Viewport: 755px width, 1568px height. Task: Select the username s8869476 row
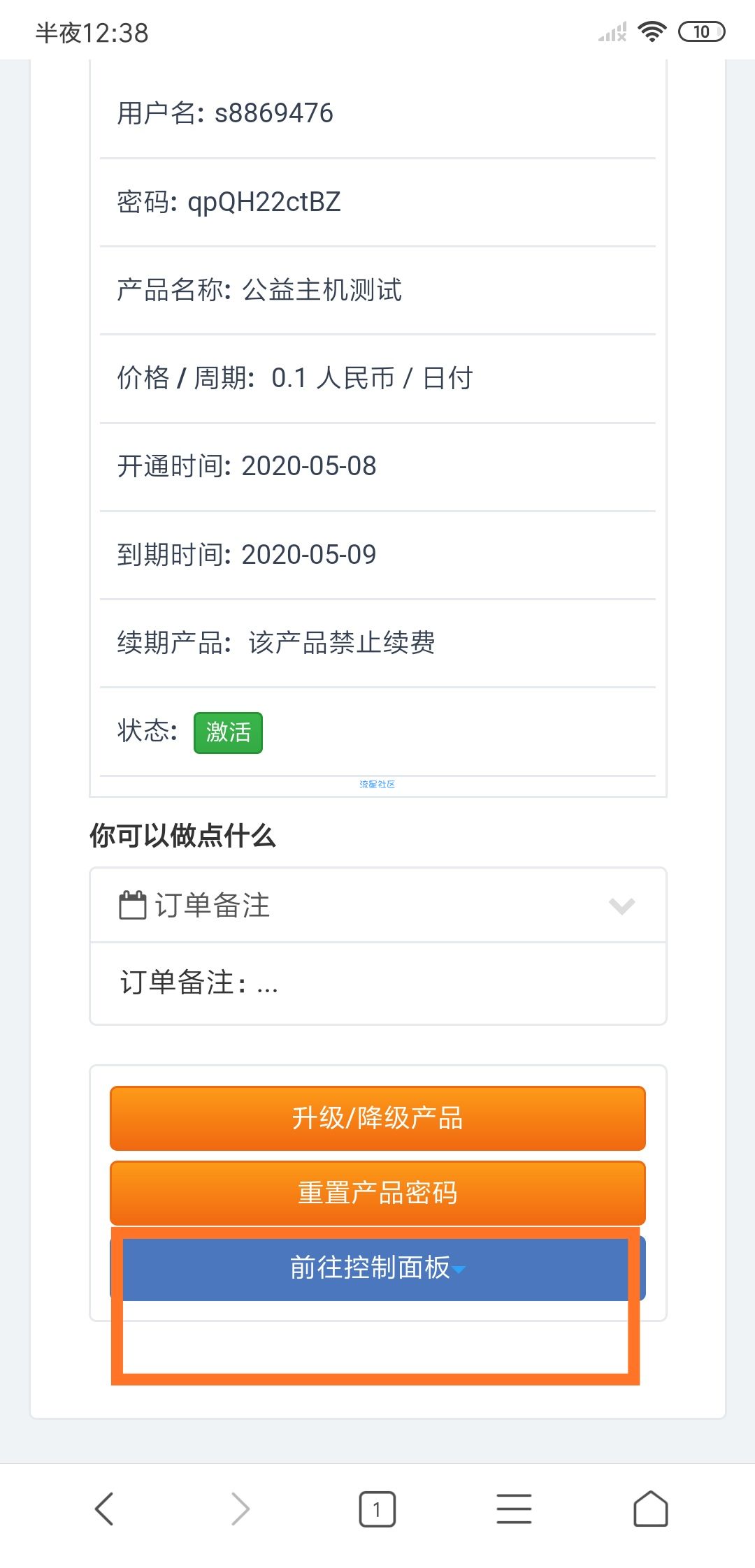(x=377, y=113)
